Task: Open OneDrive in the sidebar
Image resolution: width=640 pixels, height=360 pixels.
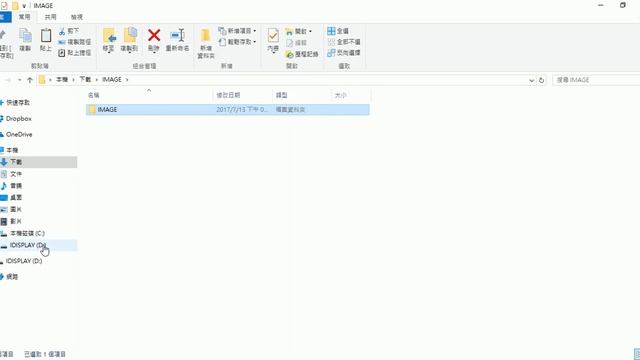Action: tap(19, 134)
